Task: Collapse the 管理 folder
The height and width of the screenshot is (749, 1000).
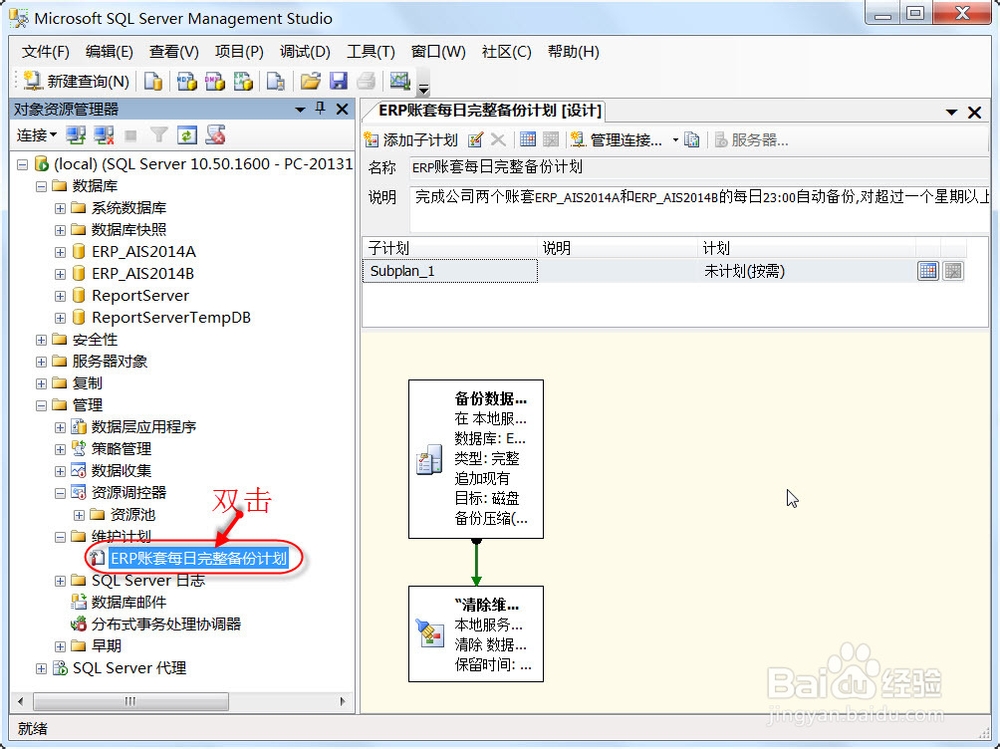Action: 41,405
